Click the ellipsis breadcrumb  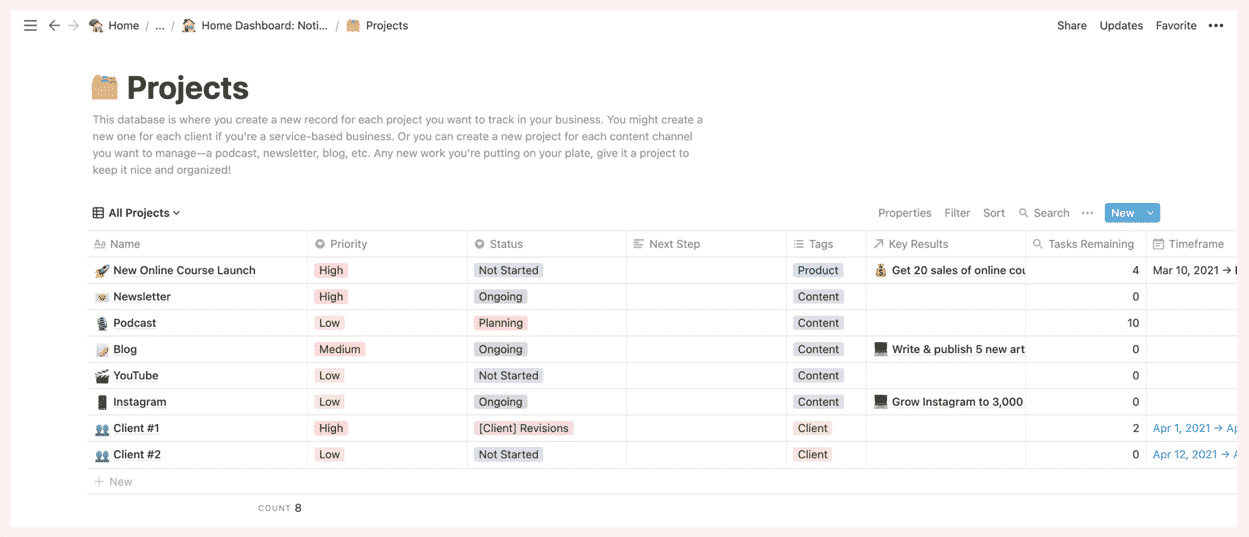(x=160, y=26)
